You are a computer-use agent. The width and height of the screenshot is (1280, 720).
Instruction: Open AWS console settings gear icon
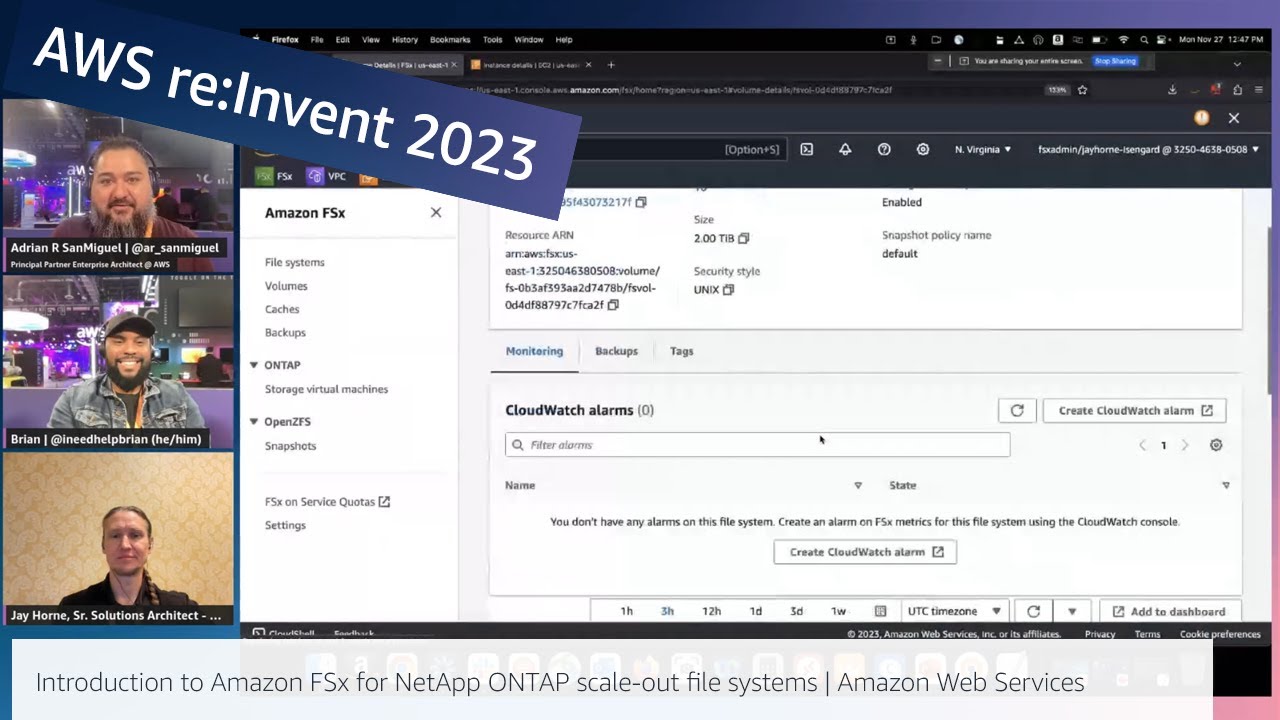tap(923, 149)
